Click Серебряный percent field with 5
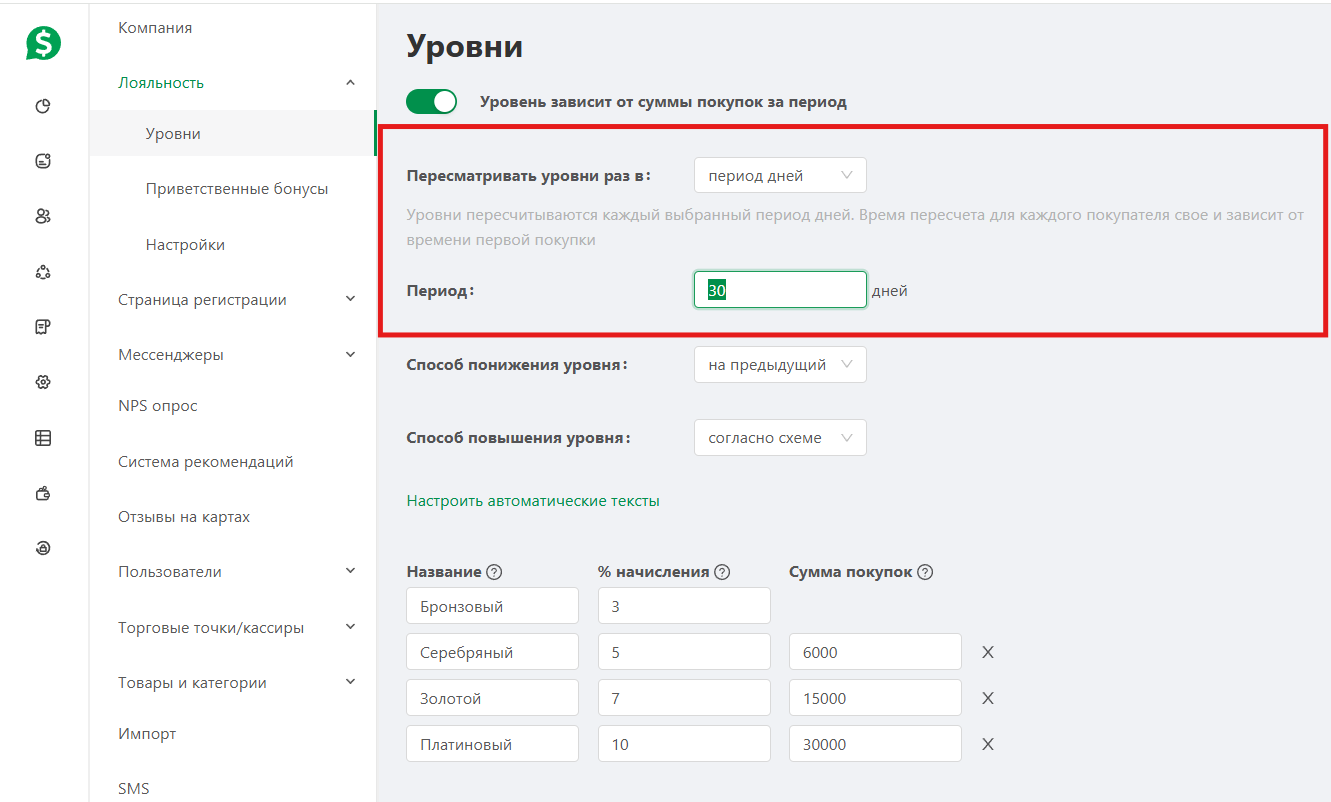Screen dimensions: 1331x802 tap(684, 652)
